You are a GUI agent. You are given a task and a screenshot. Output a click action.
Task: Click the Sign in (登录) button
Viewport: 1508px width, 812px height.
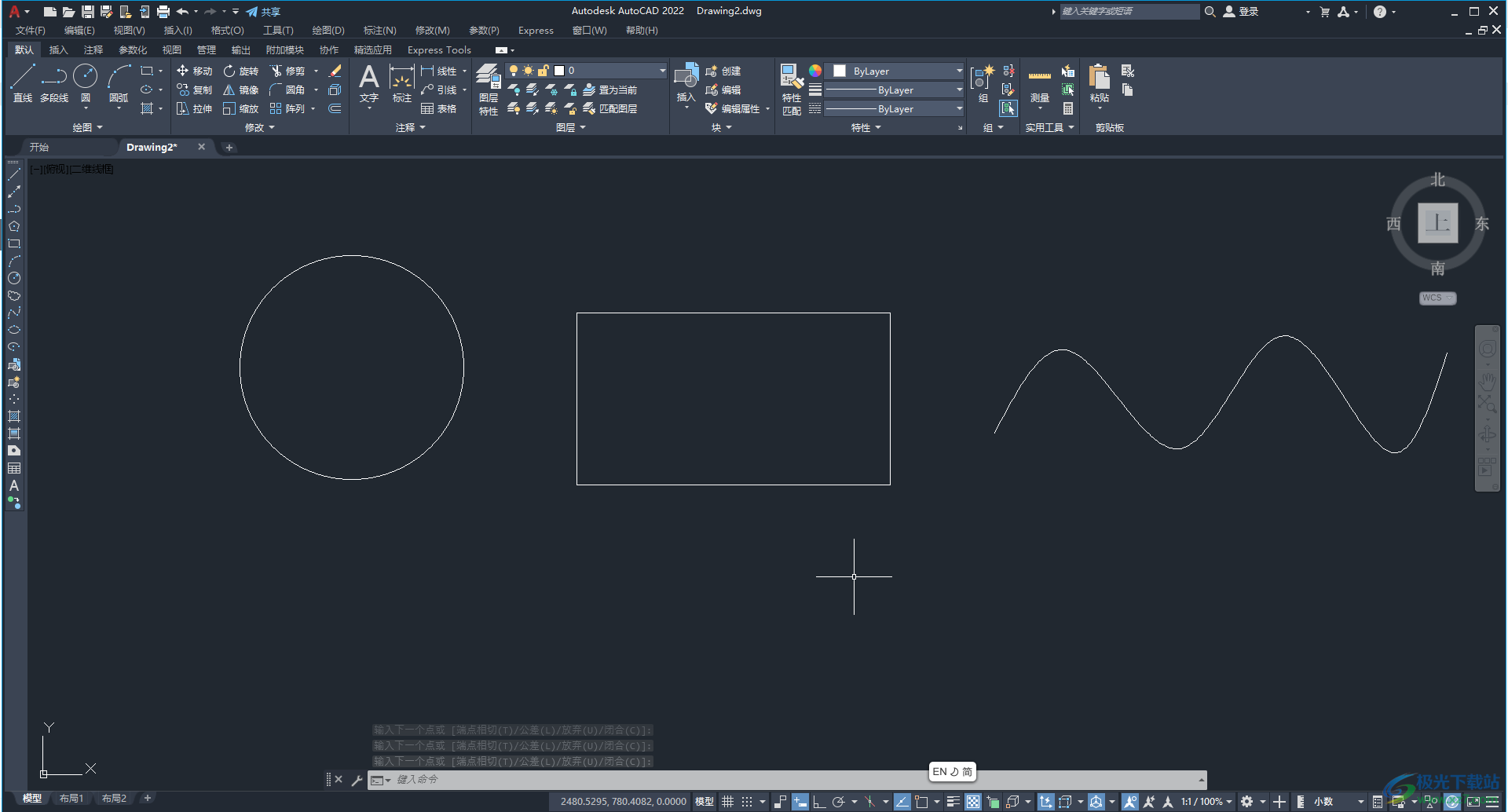pyautogui.click(x=1241, y=12)
